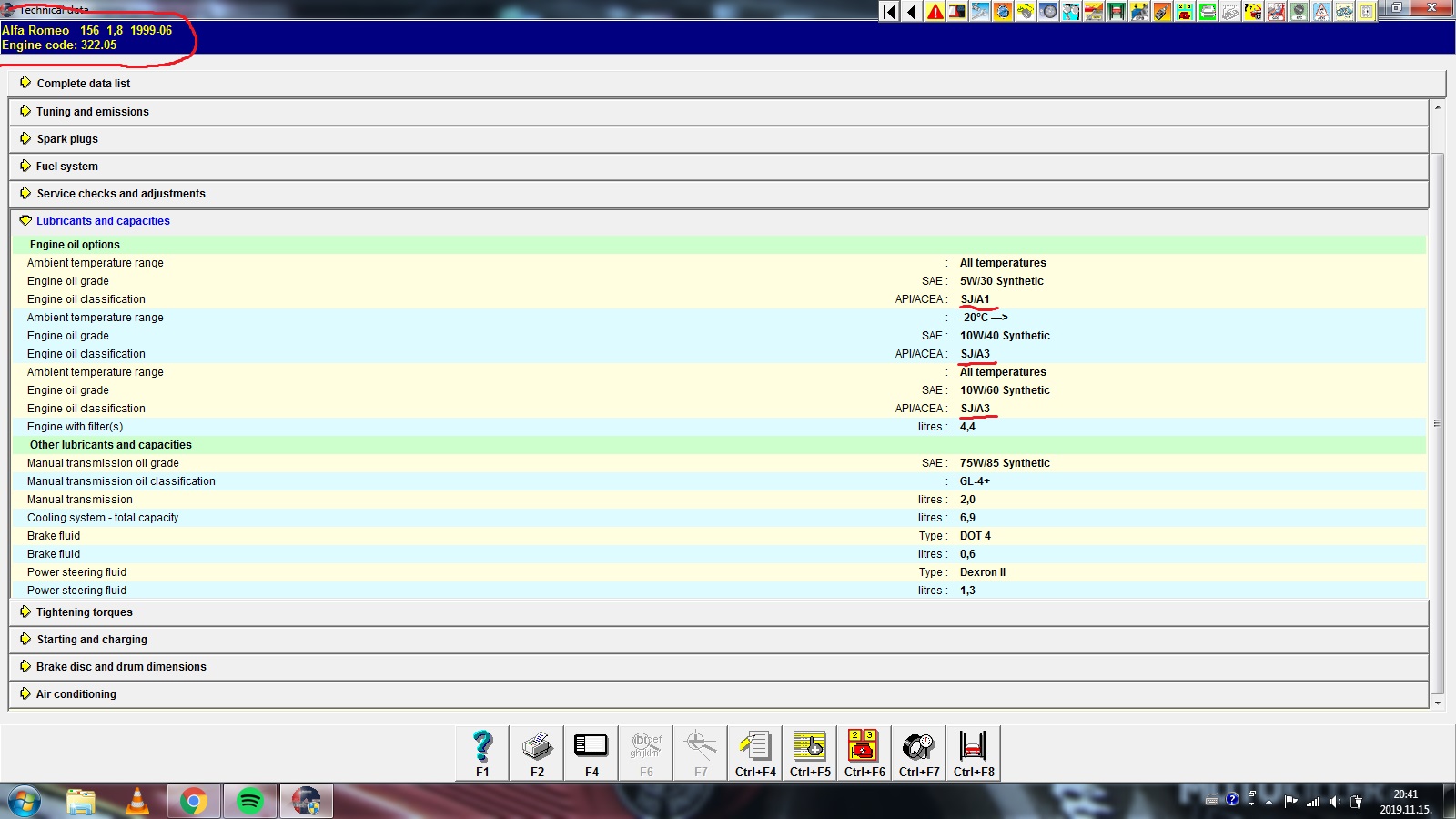Image resolution: width=1456 pixels, height=819 pixels.
Task: Click the Action Center flag tray icon
Action: click(1290, 802)
